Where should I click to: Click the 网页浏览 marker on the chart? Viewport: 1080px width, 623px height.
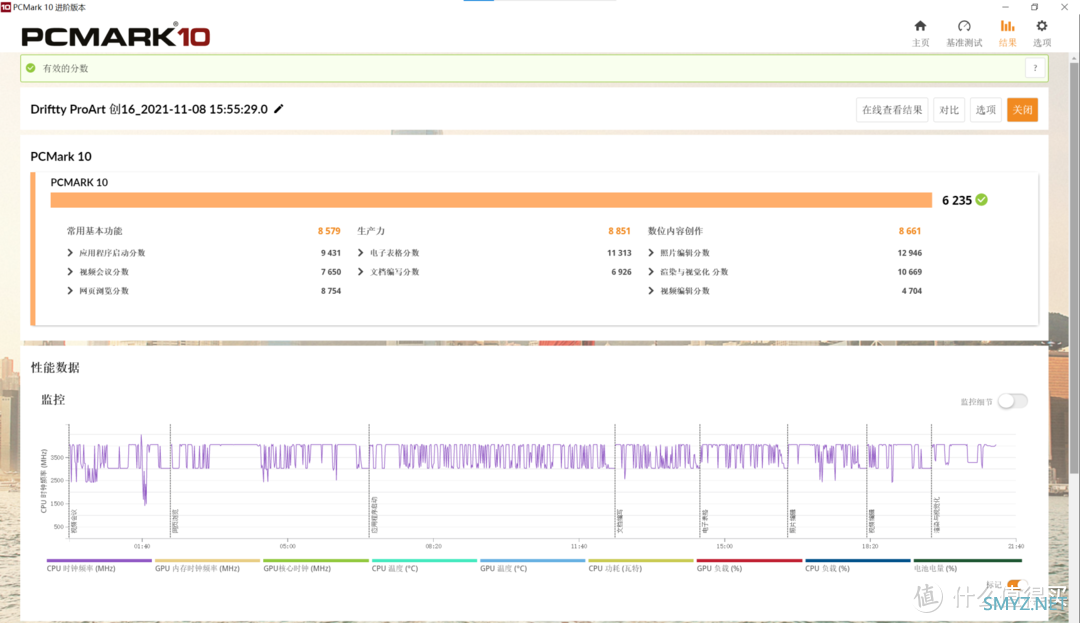pyautogui.click(x=175, y=521)
